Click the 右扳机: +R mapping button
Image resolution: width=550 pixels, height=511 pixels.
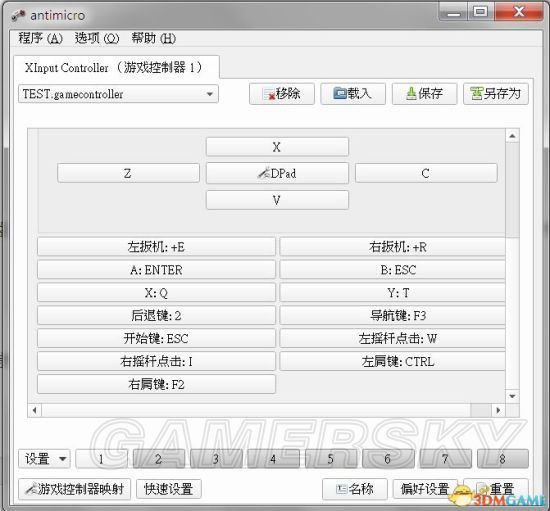click(x=392, y=247)
